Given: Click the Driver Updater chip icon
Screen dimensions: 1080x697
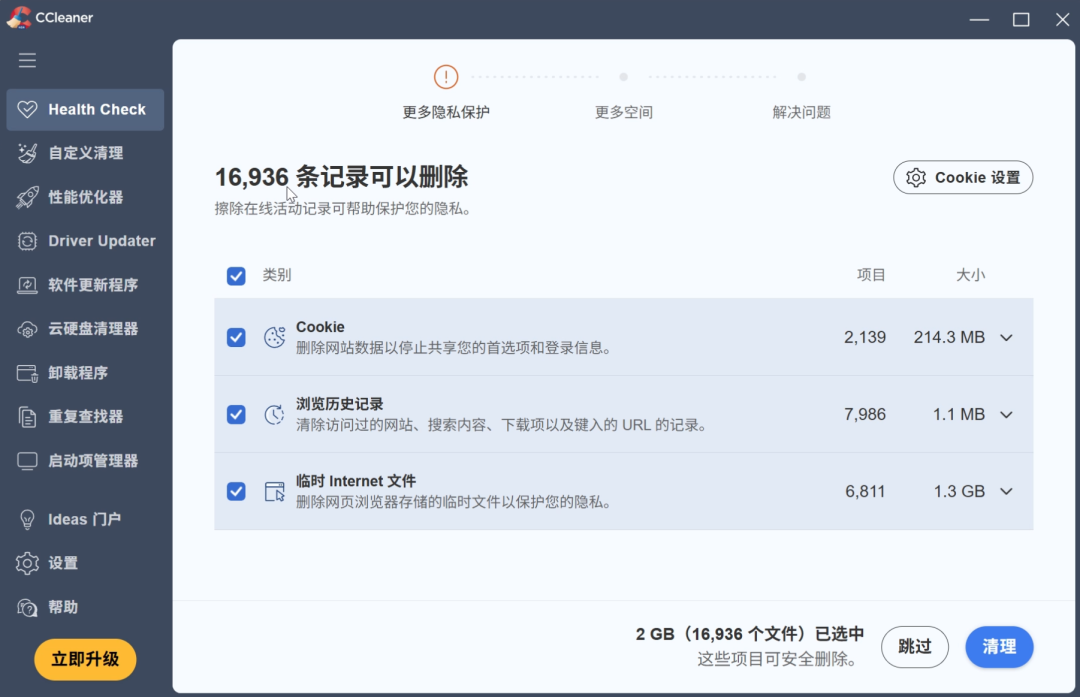Looking at the screenshot, I should [x=28, y=241].
